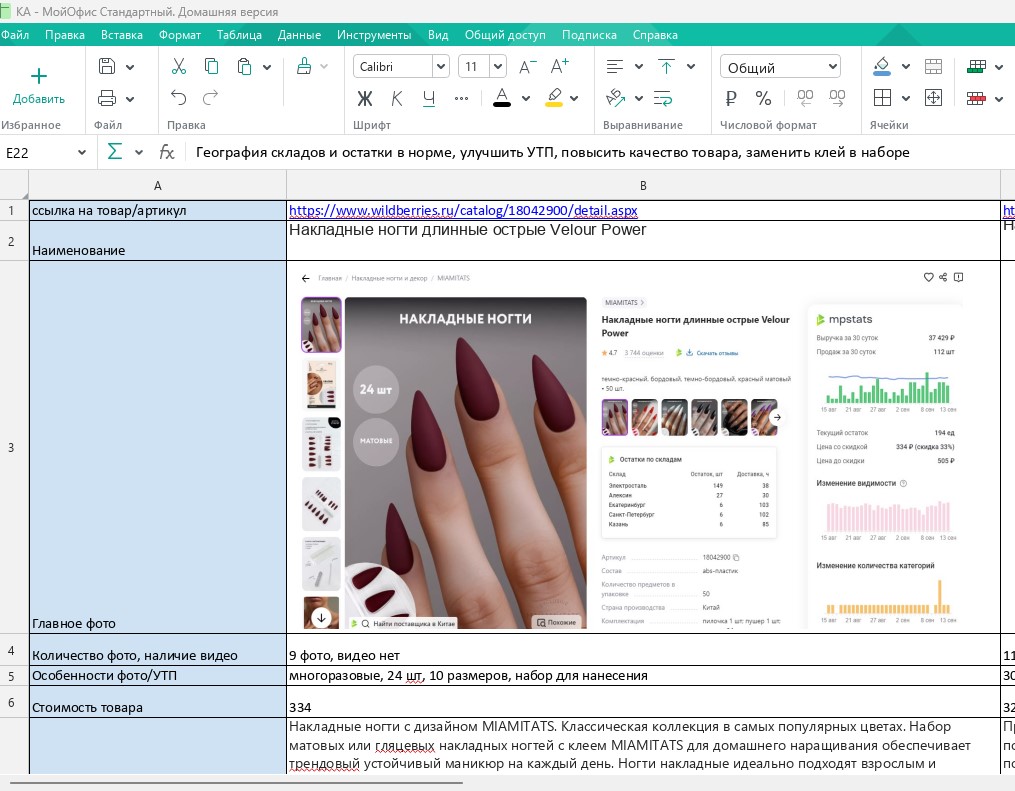Click the format painter brush icon

pyautogui.click(x=304, y=66)
